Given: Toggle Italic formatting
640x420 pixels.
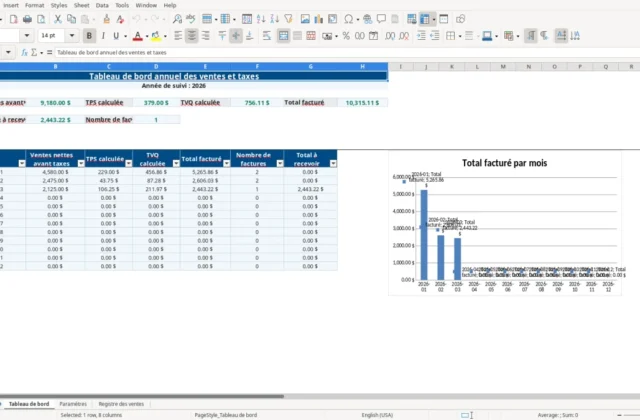Looking at the screenshot, I should [x=103, y=36].
